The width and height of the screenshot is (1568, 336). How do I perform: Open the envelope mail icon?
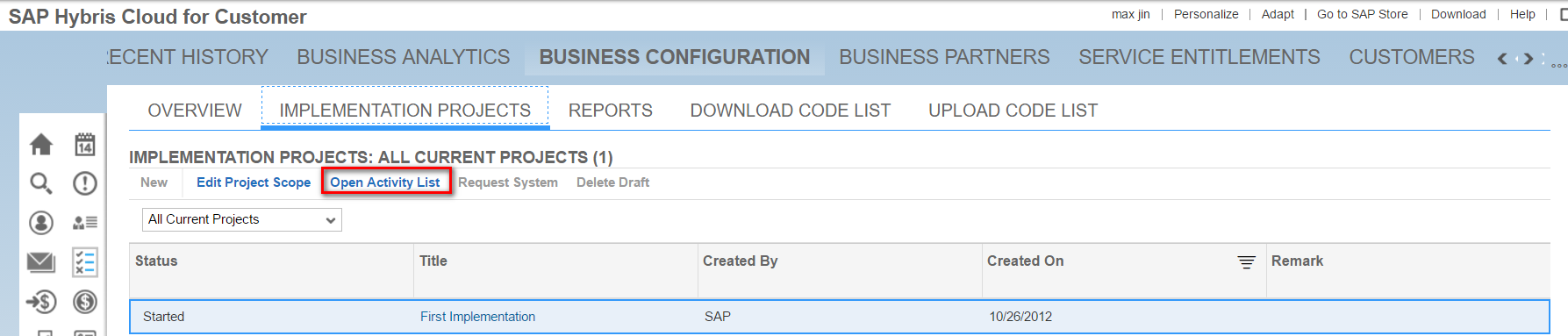(x=41, y=262)
